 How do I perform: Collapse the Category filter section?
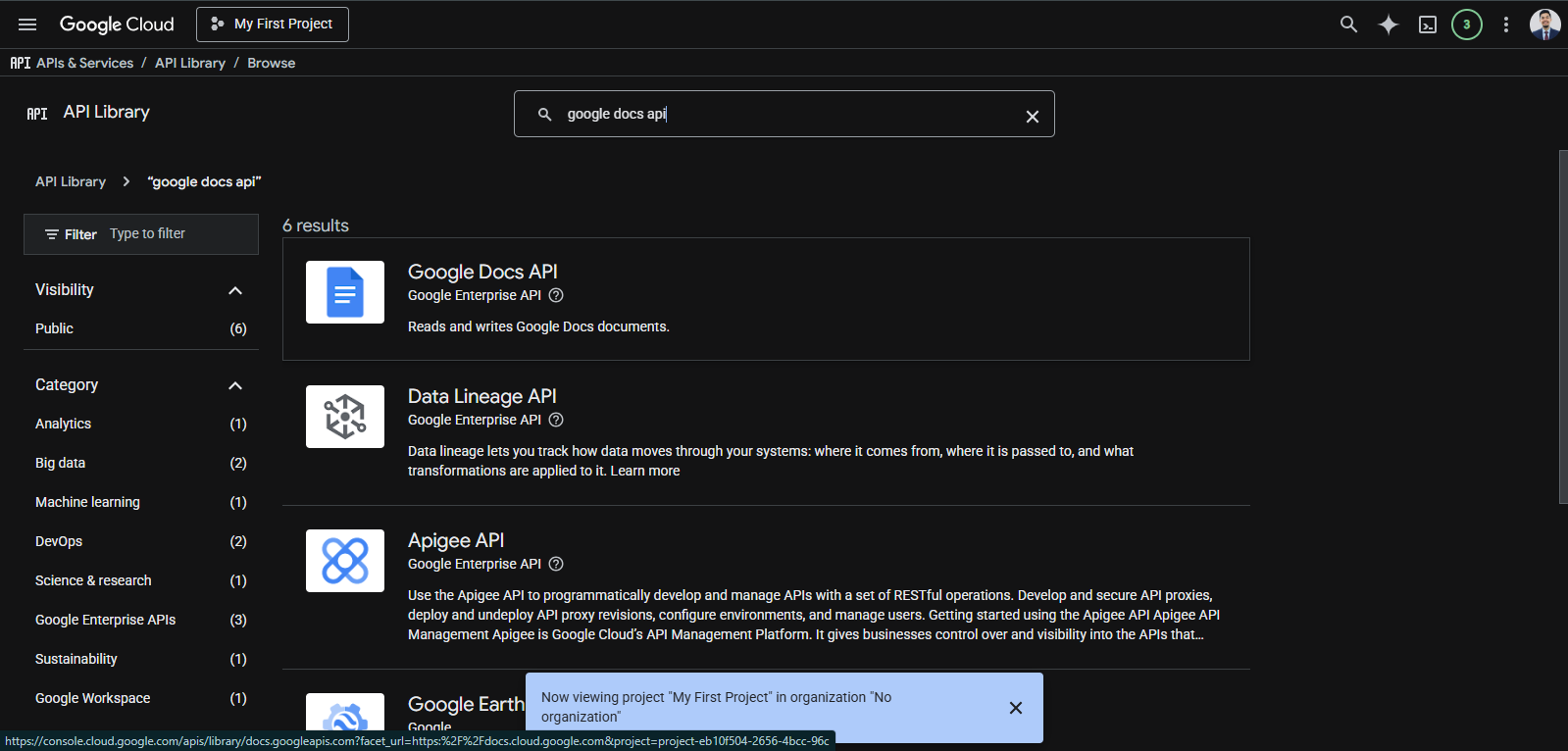(235, 385)
